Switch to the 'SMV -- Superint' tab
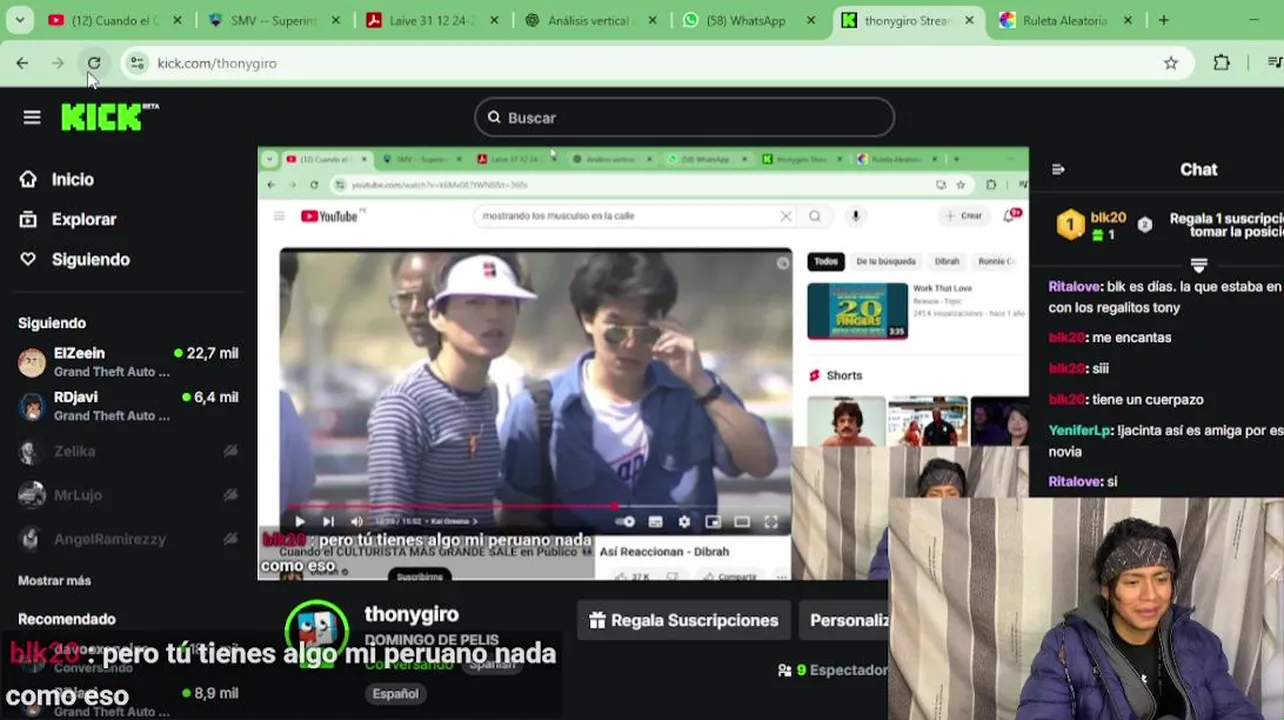The width and height of the screenshot is (1284, 720). click(x=274, y=20)
